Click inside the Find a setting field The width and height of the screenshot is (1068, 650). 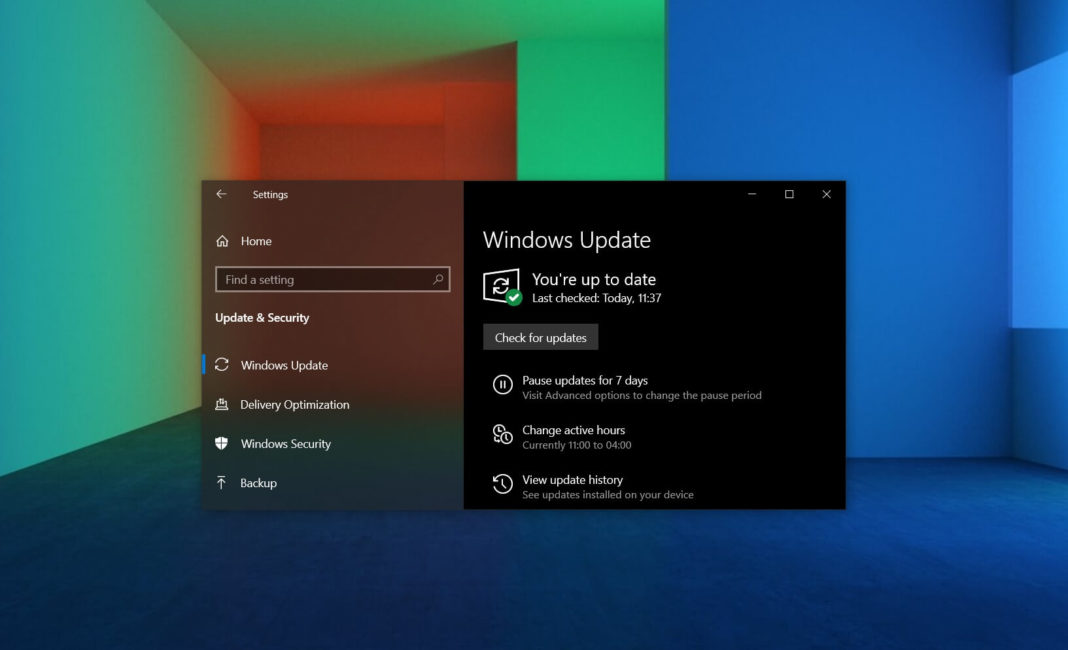320,279
